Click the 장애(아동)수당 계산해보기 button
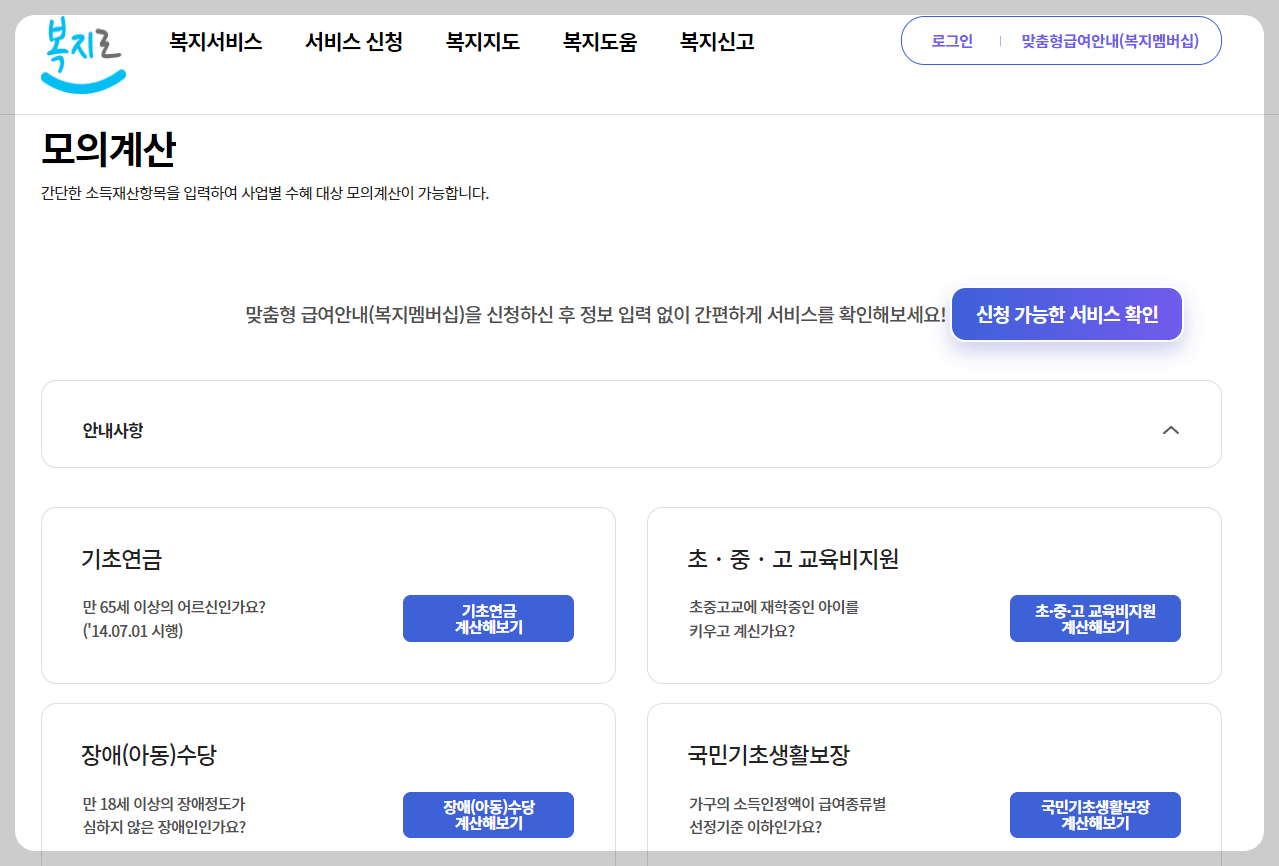 [488, 815]
